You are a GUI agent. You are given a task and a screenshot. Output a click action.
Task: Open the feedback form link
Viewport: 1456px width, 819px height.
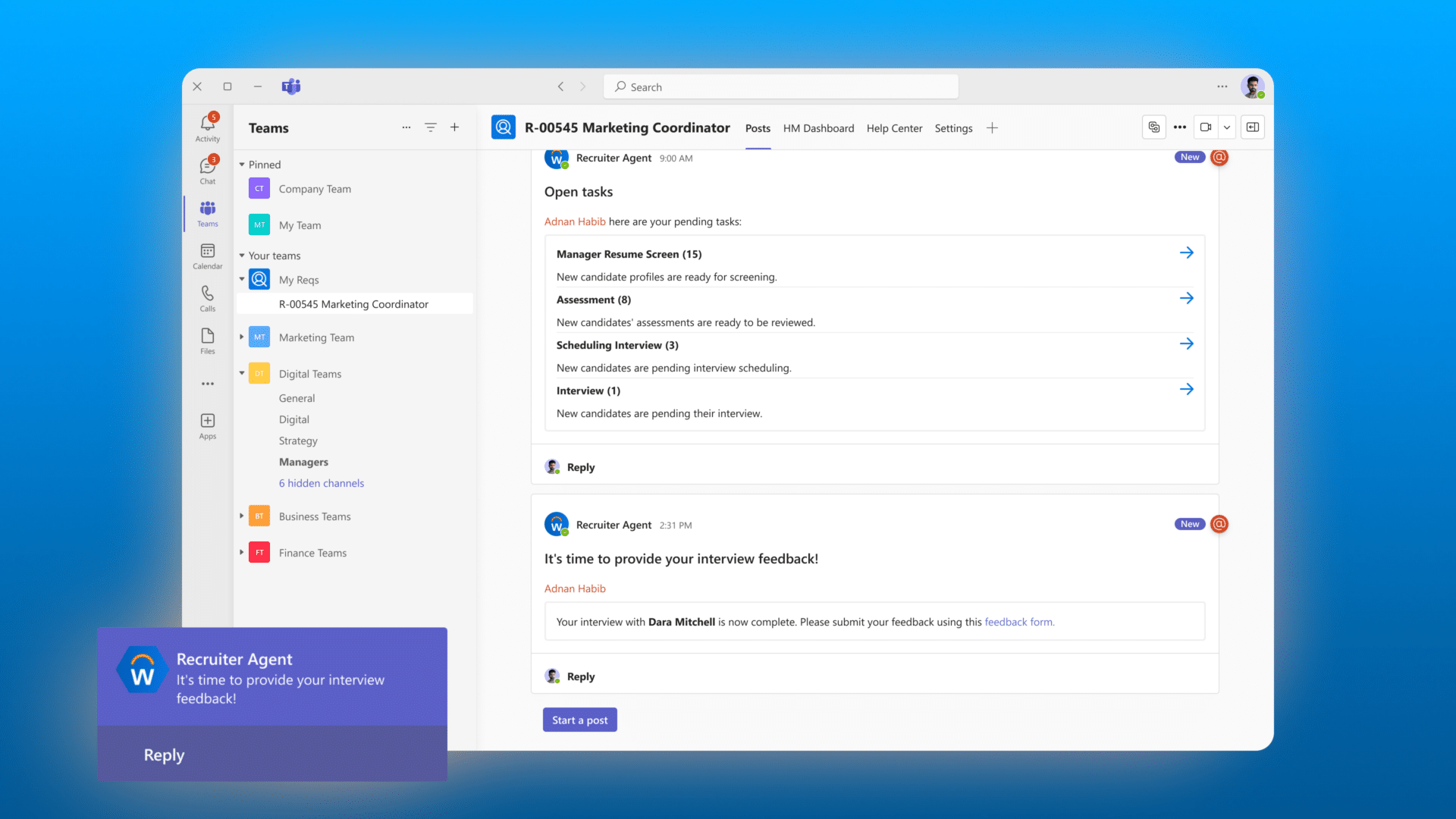pos(1018,621)
